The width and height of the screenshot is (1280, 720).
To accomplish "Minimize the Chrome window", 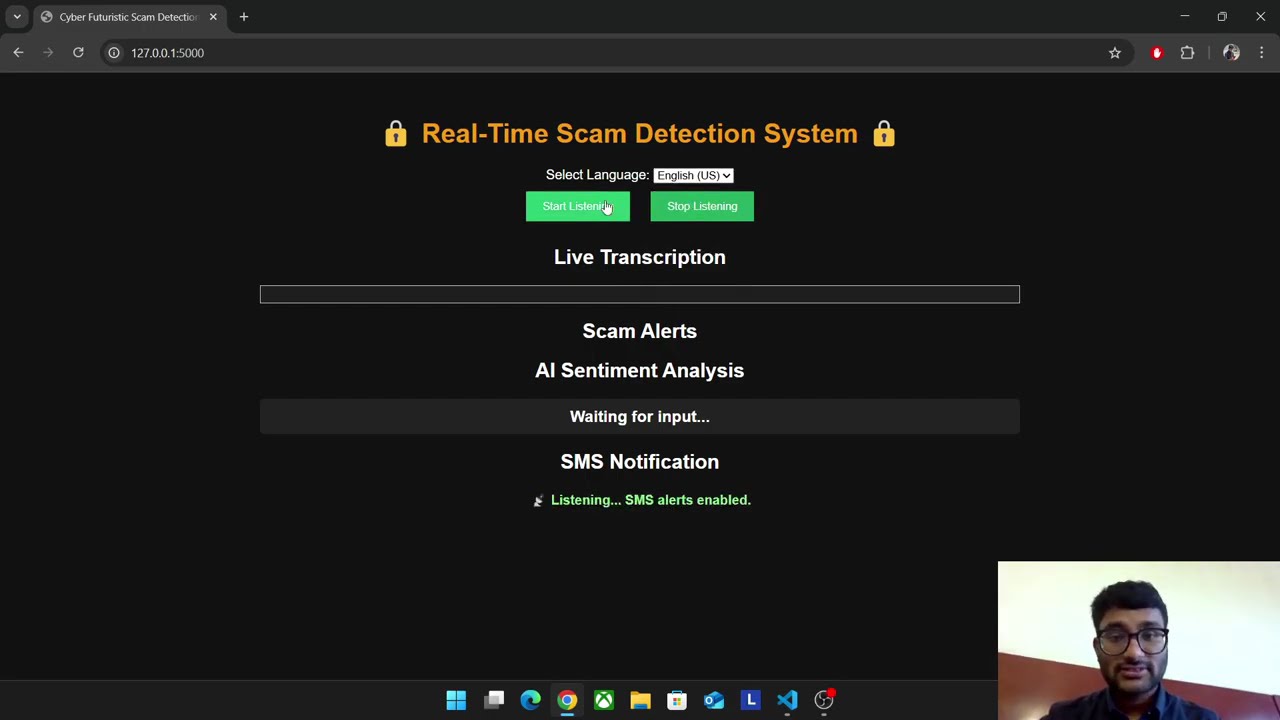I will [1184, 17].
